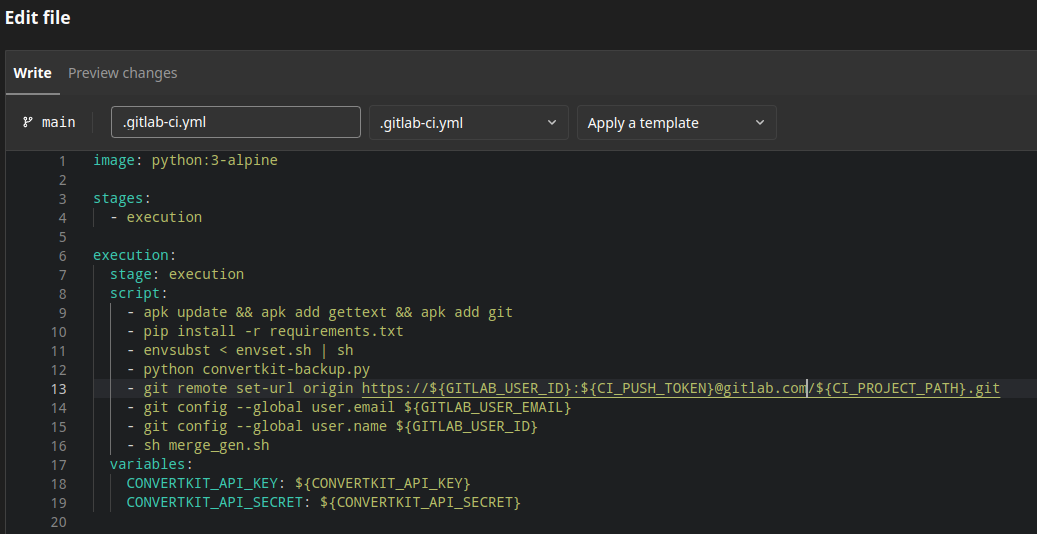The height and width of the screenshot is (534, 1037).
Task: Click the main branch label
Action: (x=59, y=122)
